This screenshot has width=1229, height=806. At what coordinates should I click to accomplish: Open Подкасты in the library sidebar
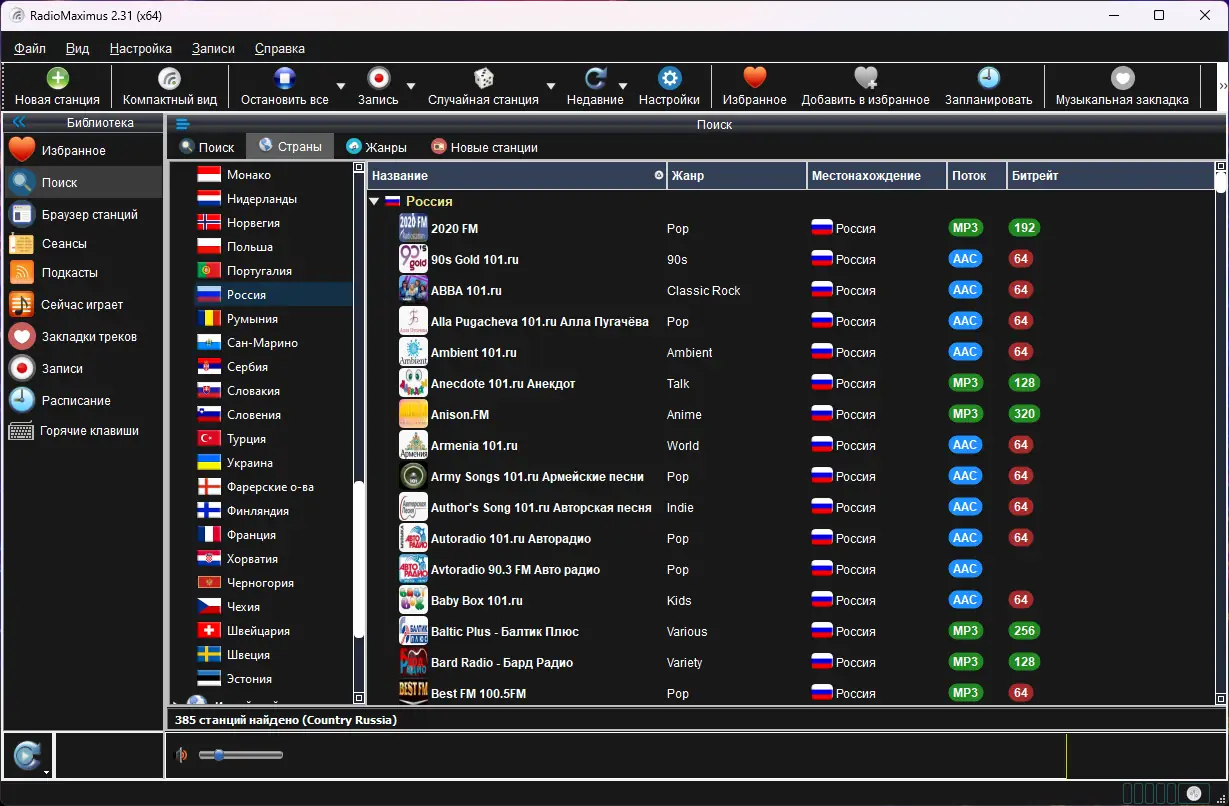(x=82, y=272)
